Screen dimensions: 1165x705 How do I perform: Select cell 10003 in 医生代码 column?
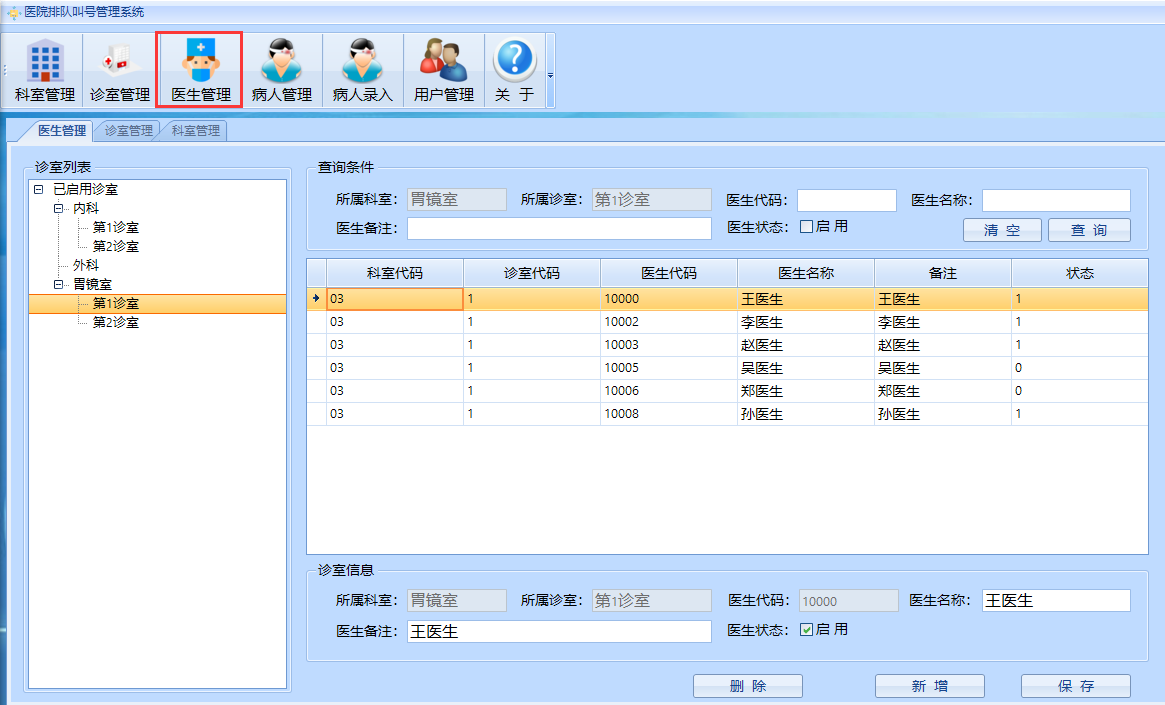[669, 345]
